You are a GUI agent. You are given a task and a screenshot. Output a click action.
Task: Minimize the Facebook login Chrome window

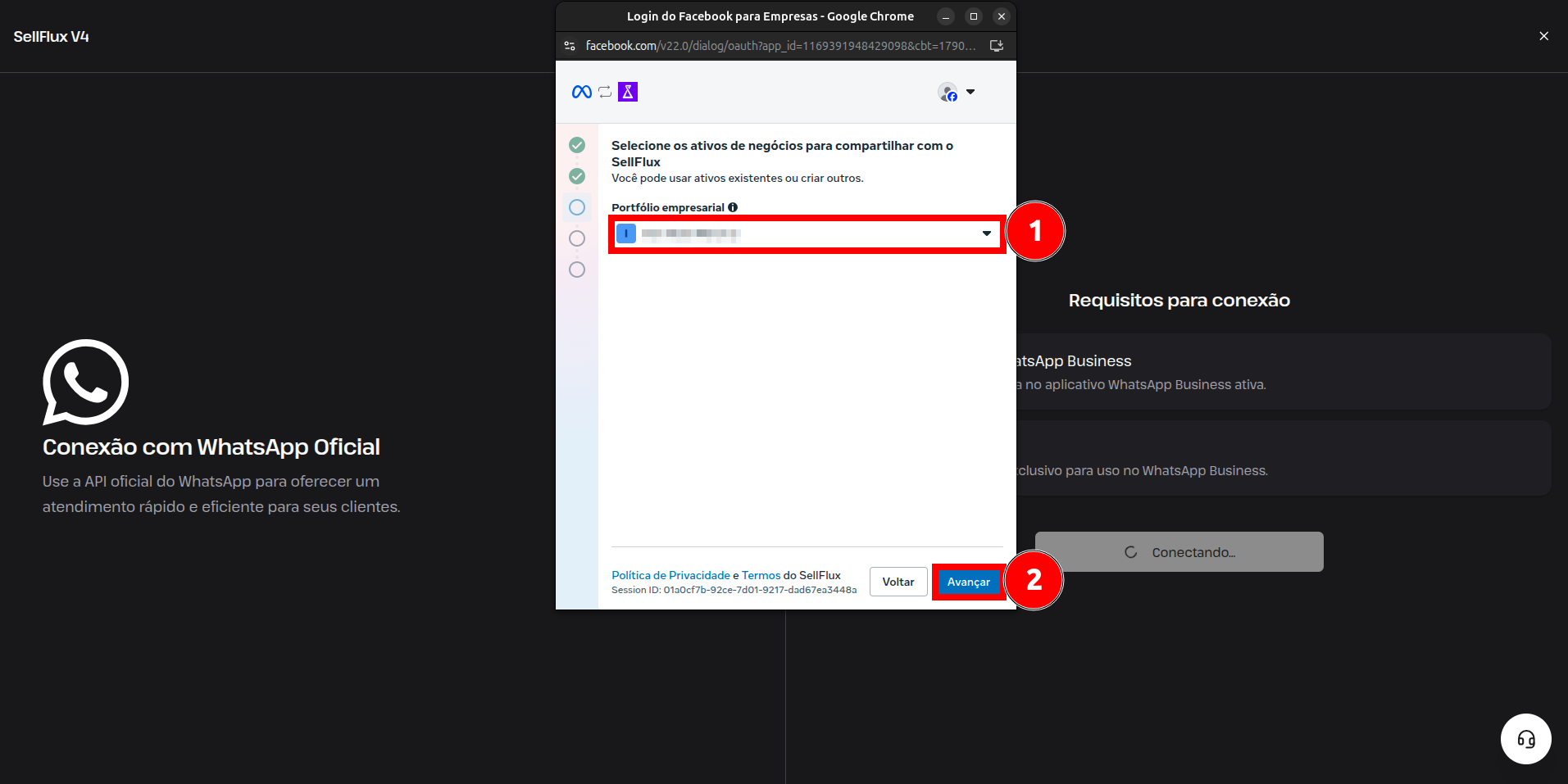946,16
